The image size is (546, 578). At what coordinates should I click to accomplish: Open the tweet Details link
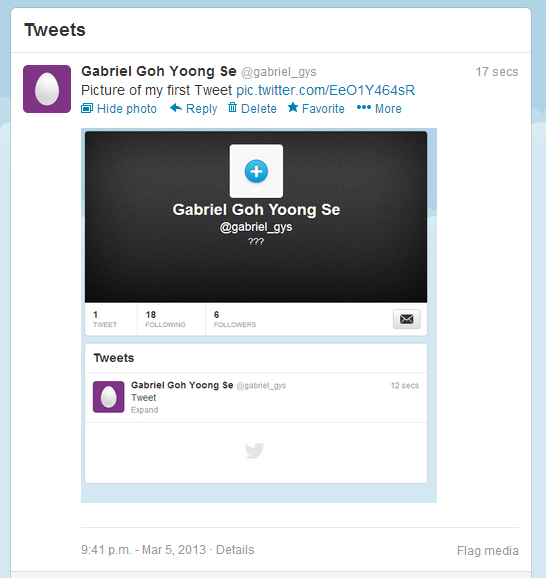pyautogui.click(x=235, y=550)
